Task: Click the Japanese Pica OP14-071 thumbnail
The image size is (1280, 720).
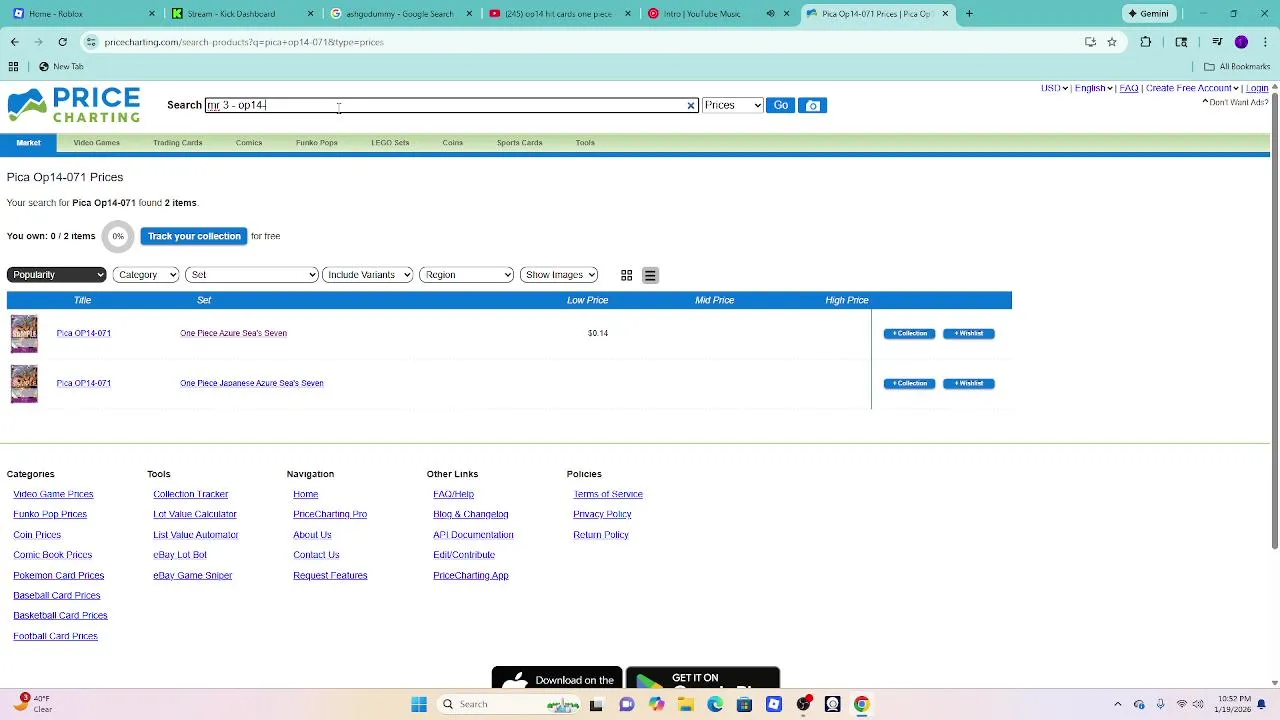Action: (24, 384)
